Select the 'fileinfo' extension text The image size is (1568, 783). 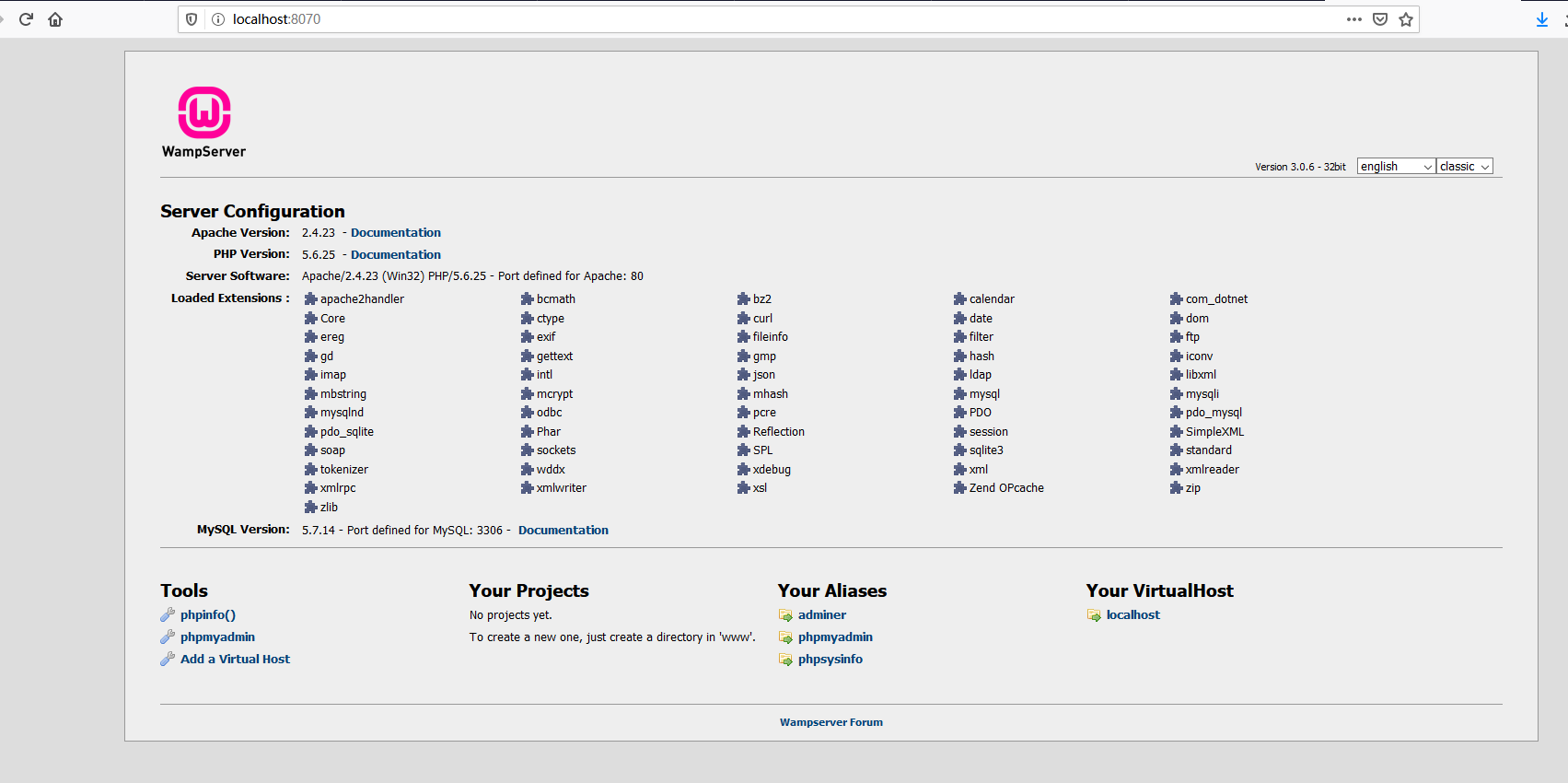pos(771,337)
